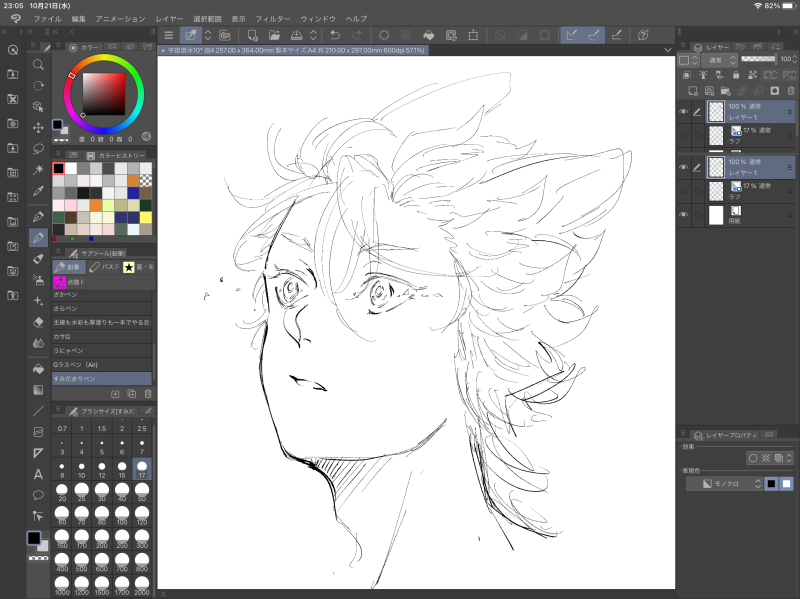Open the ウィンドウ menu
The height and width of the screenshot is (599, 800).
[x=317, y=19]
